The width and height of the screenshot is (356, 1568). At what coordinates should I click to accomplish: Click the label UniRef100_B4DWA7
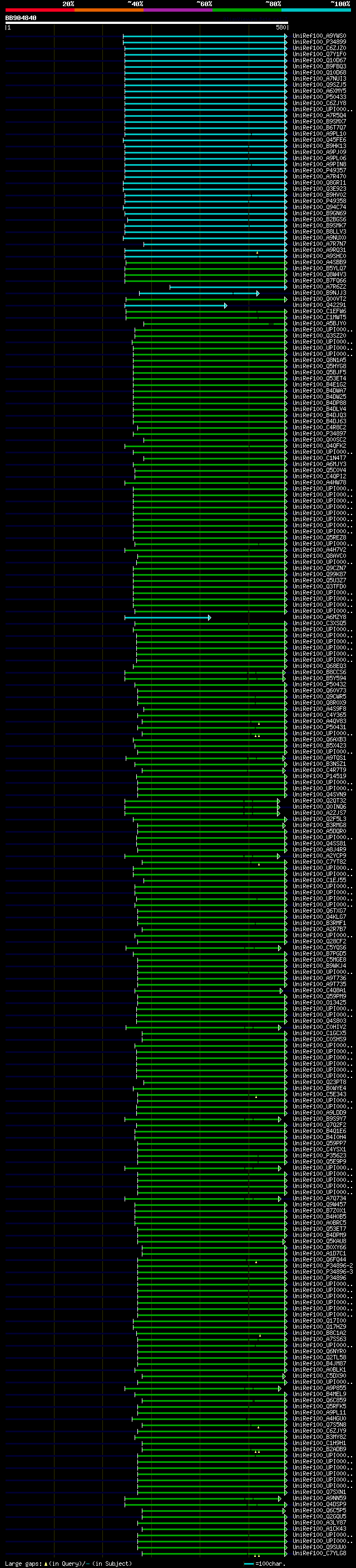click(319, 391)
